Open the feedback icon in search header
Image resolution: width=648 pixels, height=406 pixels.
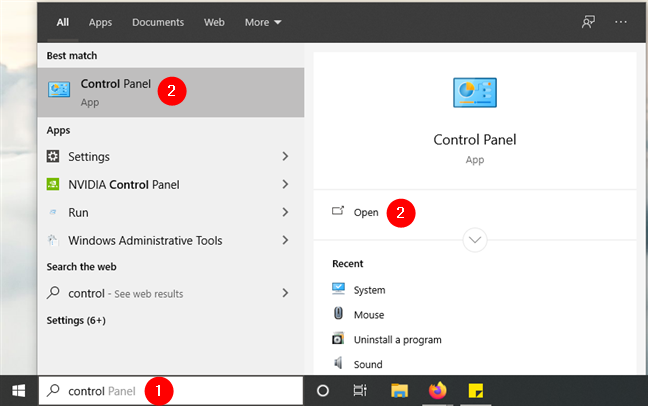coord(588,22)
